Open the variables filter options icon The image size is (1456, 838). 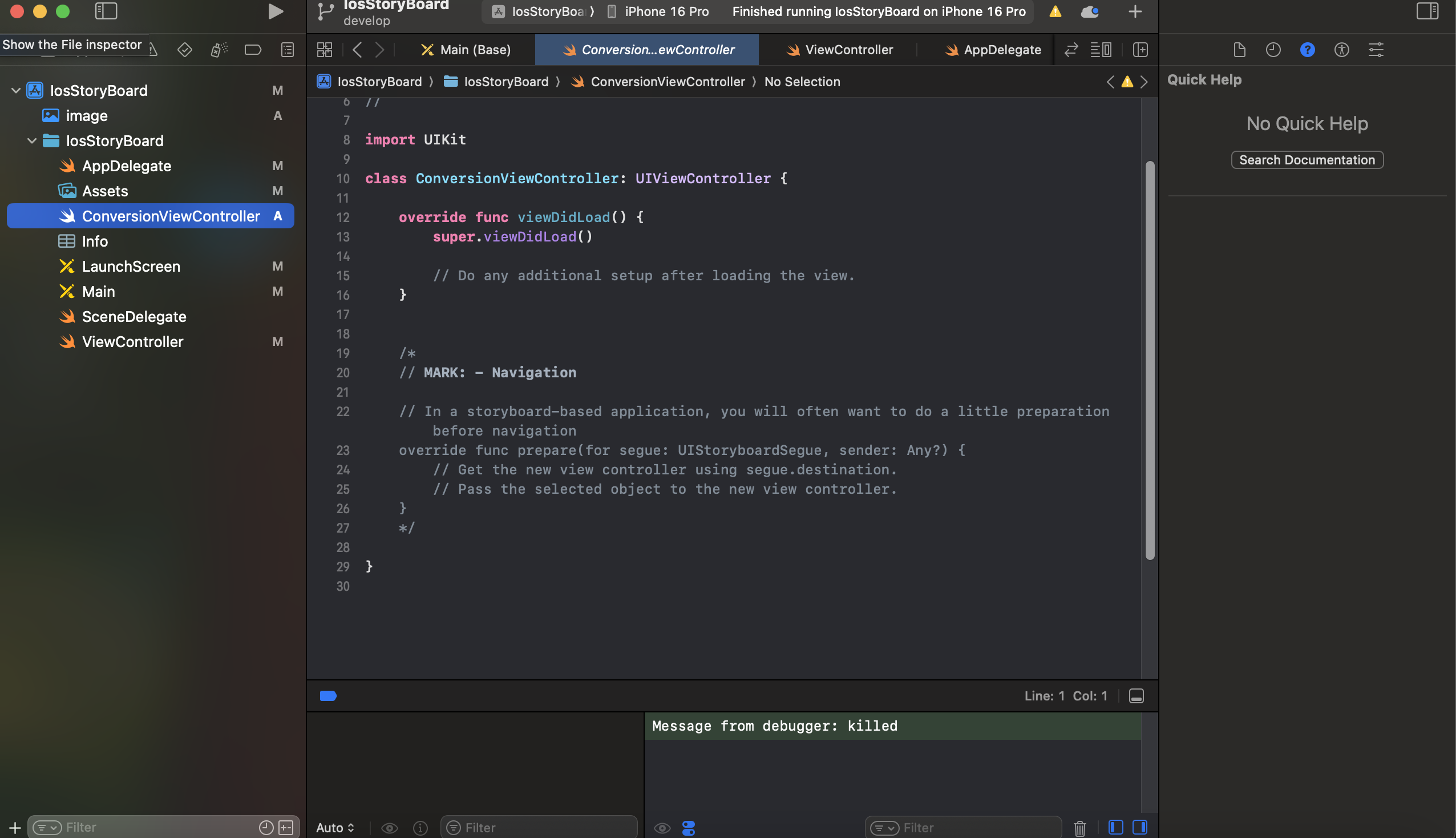[454, 828]
